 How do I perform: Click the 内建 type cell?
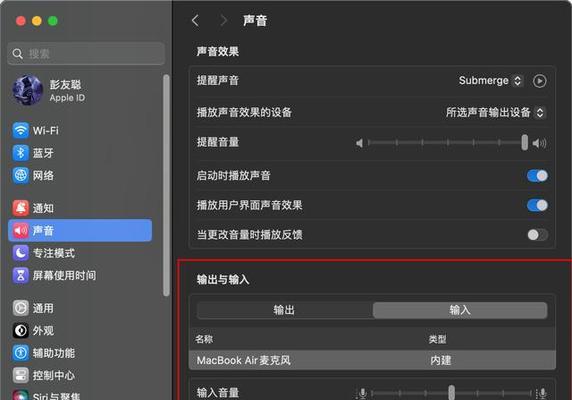click(x=441, y=360)
